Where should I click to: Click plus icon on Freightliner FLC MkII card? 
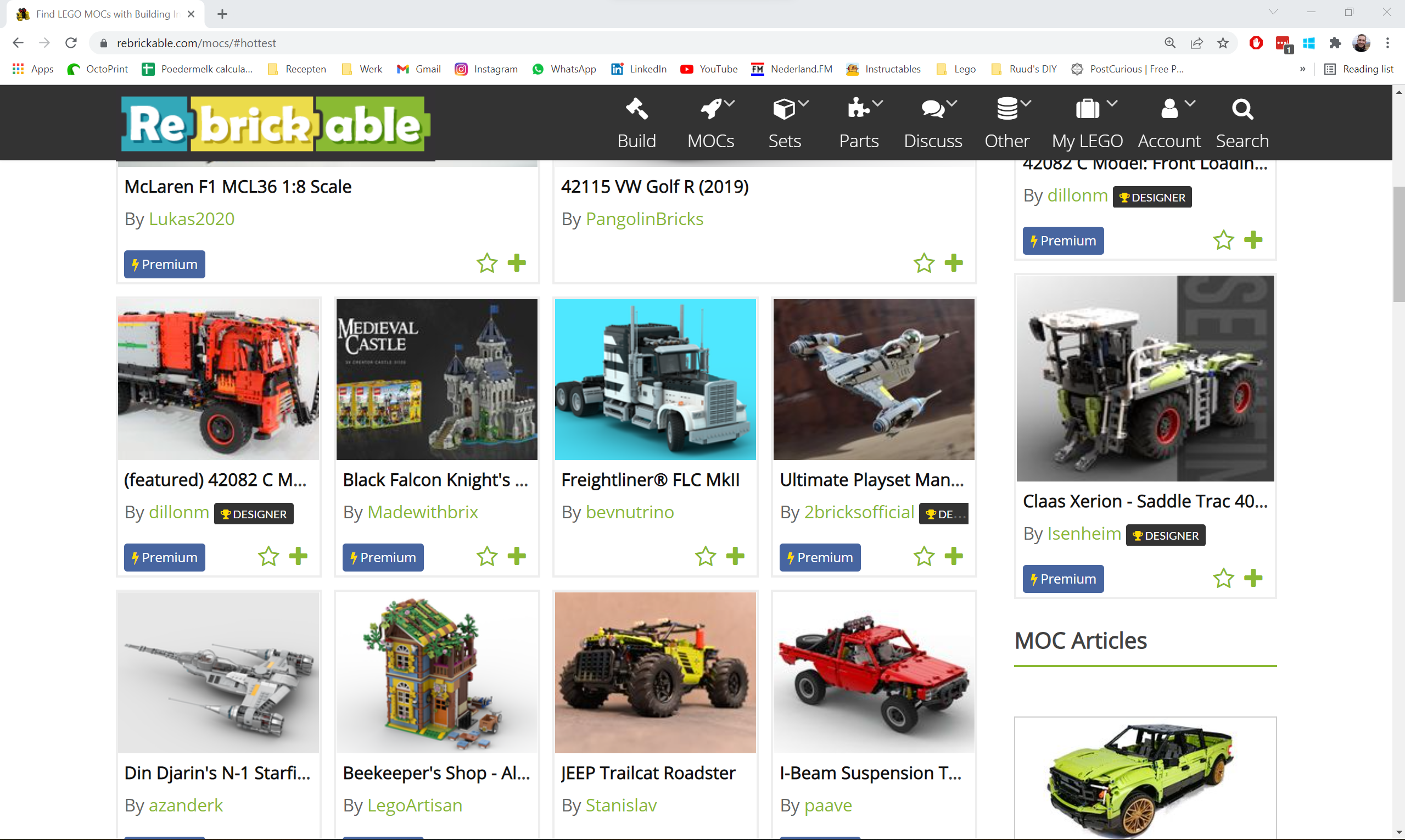coord(735,556)
